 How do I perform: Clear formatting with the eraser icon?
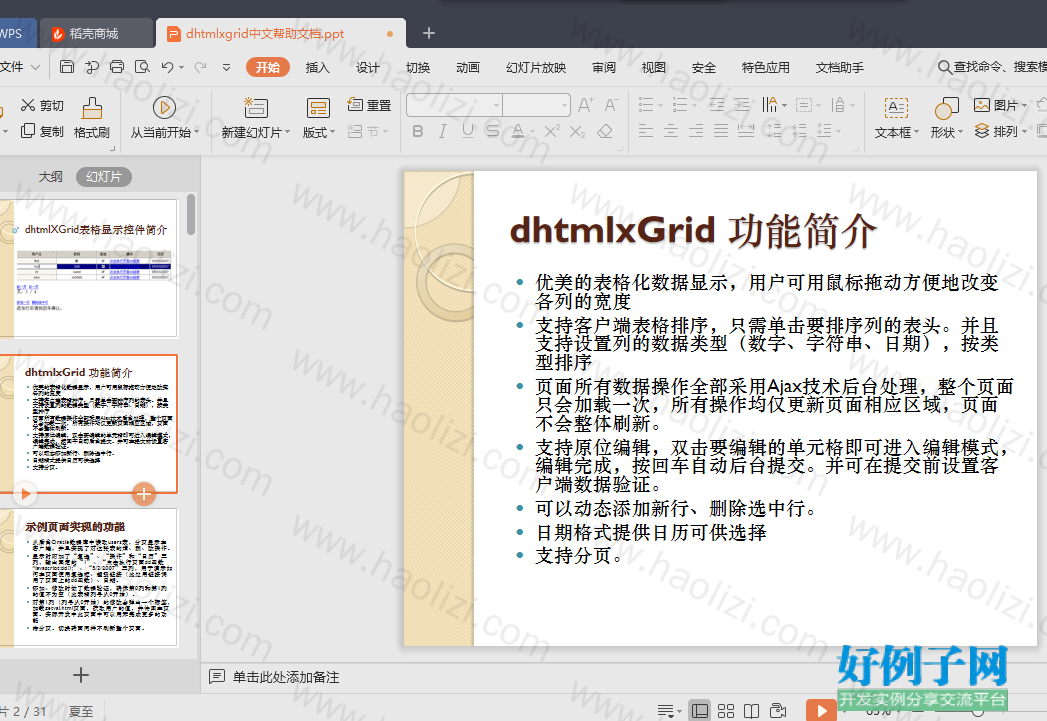tap(605, 132)
